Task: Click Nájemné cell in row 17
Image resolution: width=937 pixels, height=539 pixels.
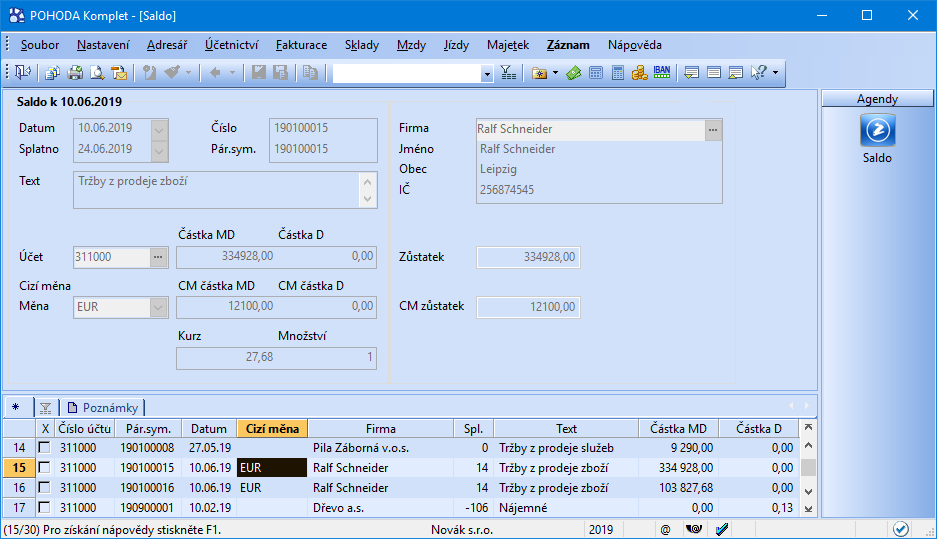Action: [x=567, y=507]
